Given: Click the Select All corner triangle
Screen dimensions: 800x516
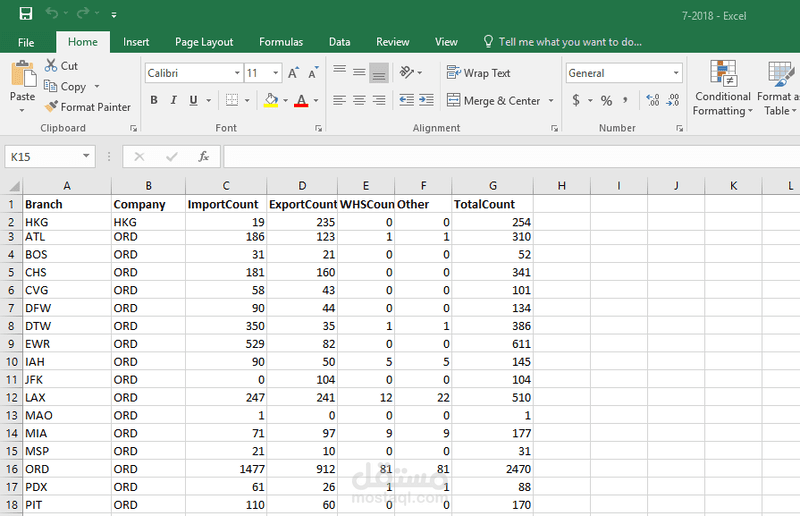Looking at the screenshot, I should [x=14, y=186].
